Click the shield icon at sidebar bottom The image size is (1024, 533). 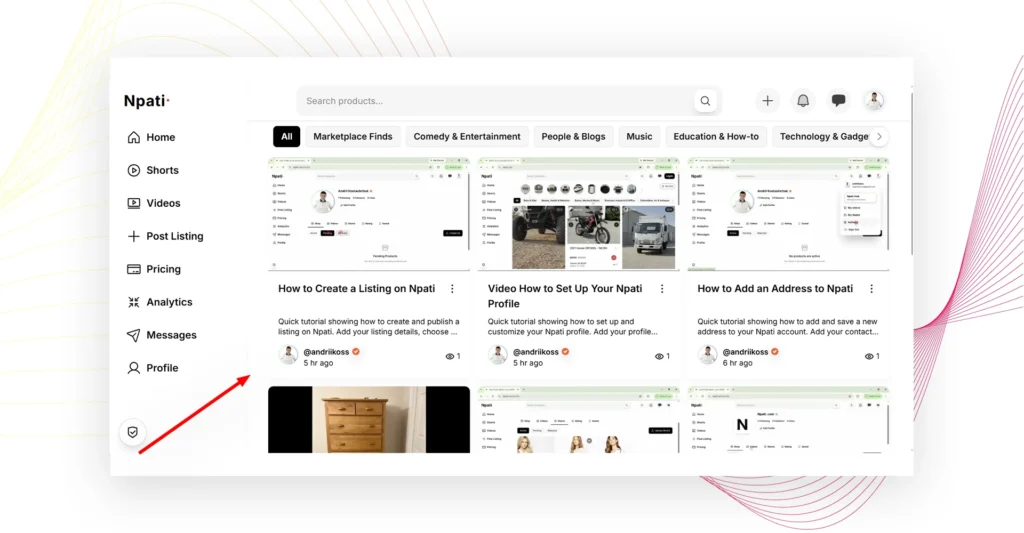(133, 432)
